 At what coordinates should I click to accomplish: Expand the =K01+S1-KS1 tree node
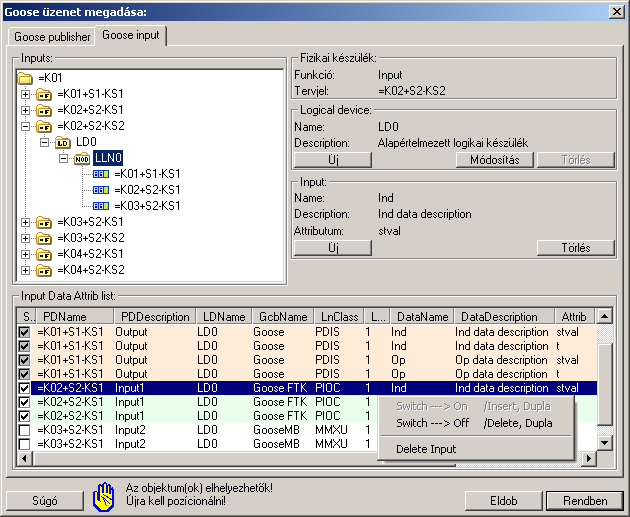point(25,94)
